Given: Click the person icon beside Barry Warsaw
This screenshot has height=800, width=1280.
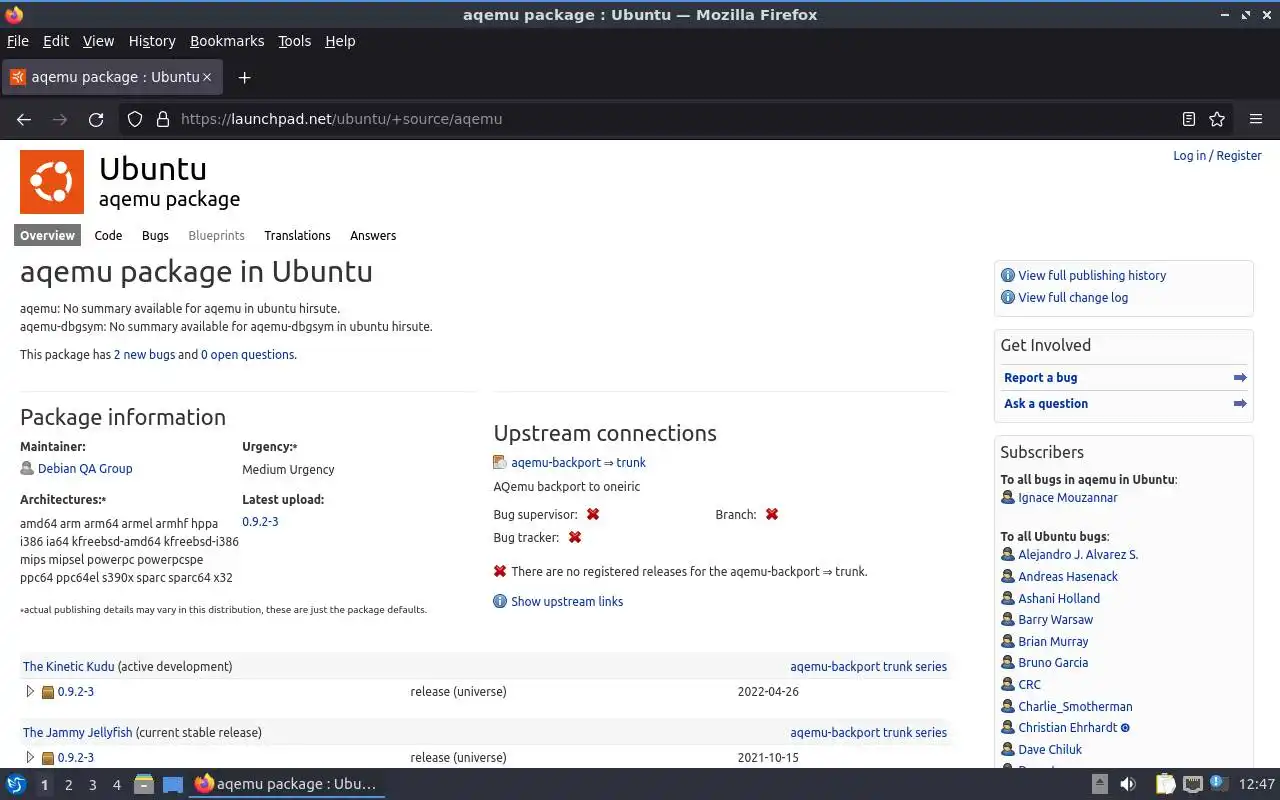Looking at the screenshot, I should pos(1008,619).
